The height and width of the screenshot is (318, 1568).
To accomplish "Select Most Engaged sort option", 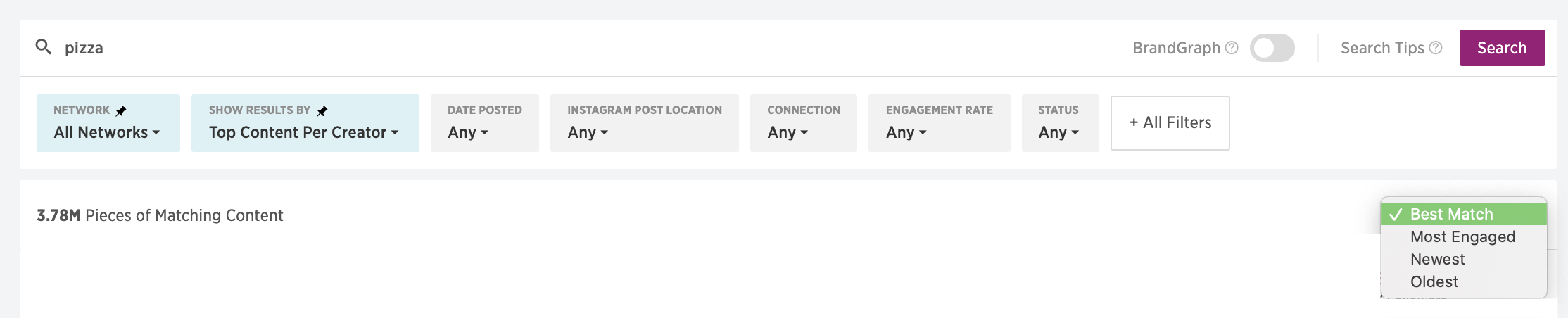I will pyautogui.click(x=1463, y=237).
